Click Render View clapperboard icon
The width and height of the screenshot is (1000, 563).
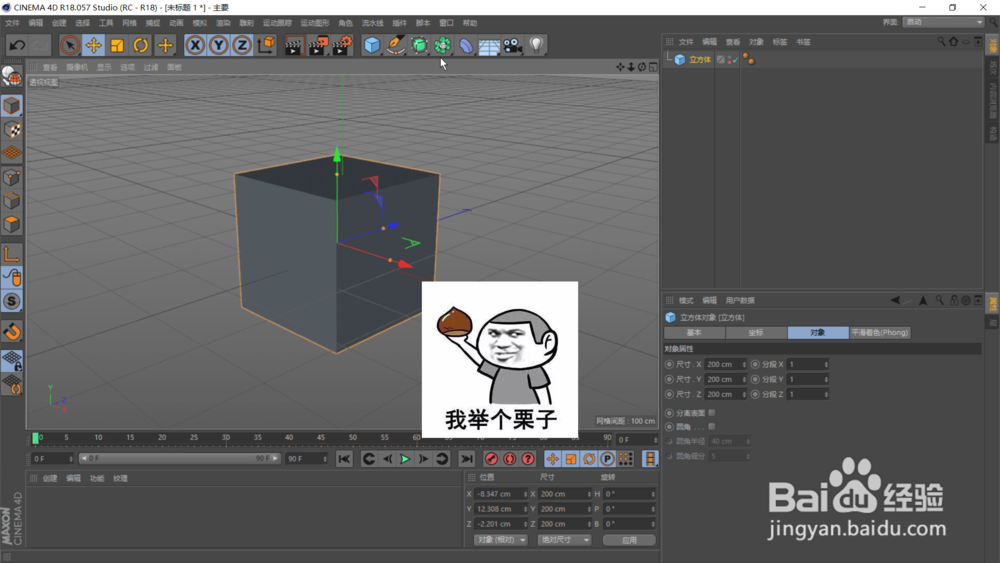click(293, 45)
